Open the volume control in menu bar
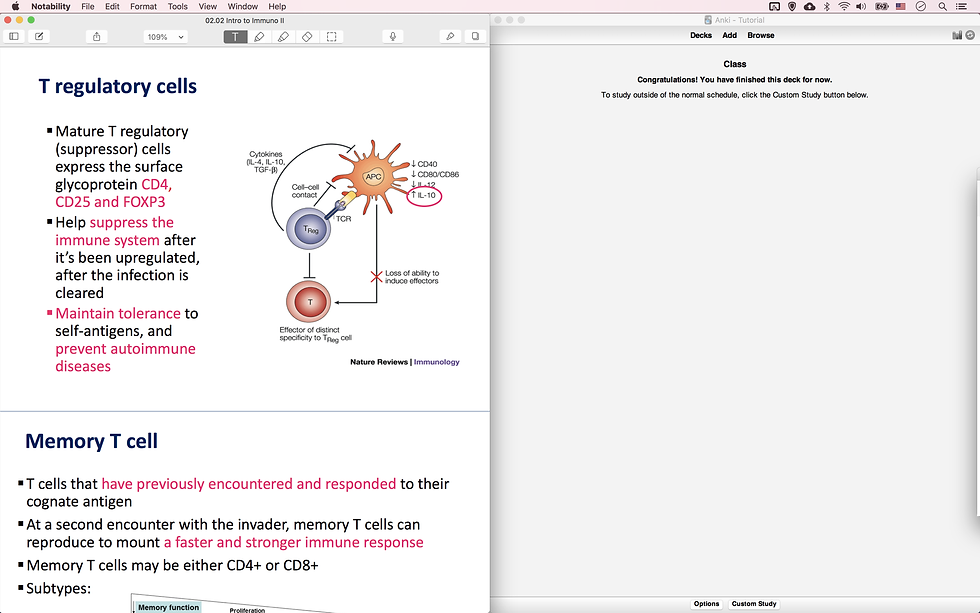 coord(861,6)
